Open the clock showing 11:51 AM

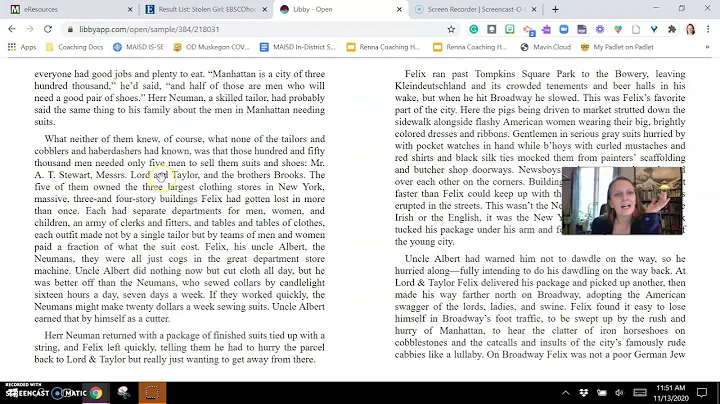[x=670, y=393]
